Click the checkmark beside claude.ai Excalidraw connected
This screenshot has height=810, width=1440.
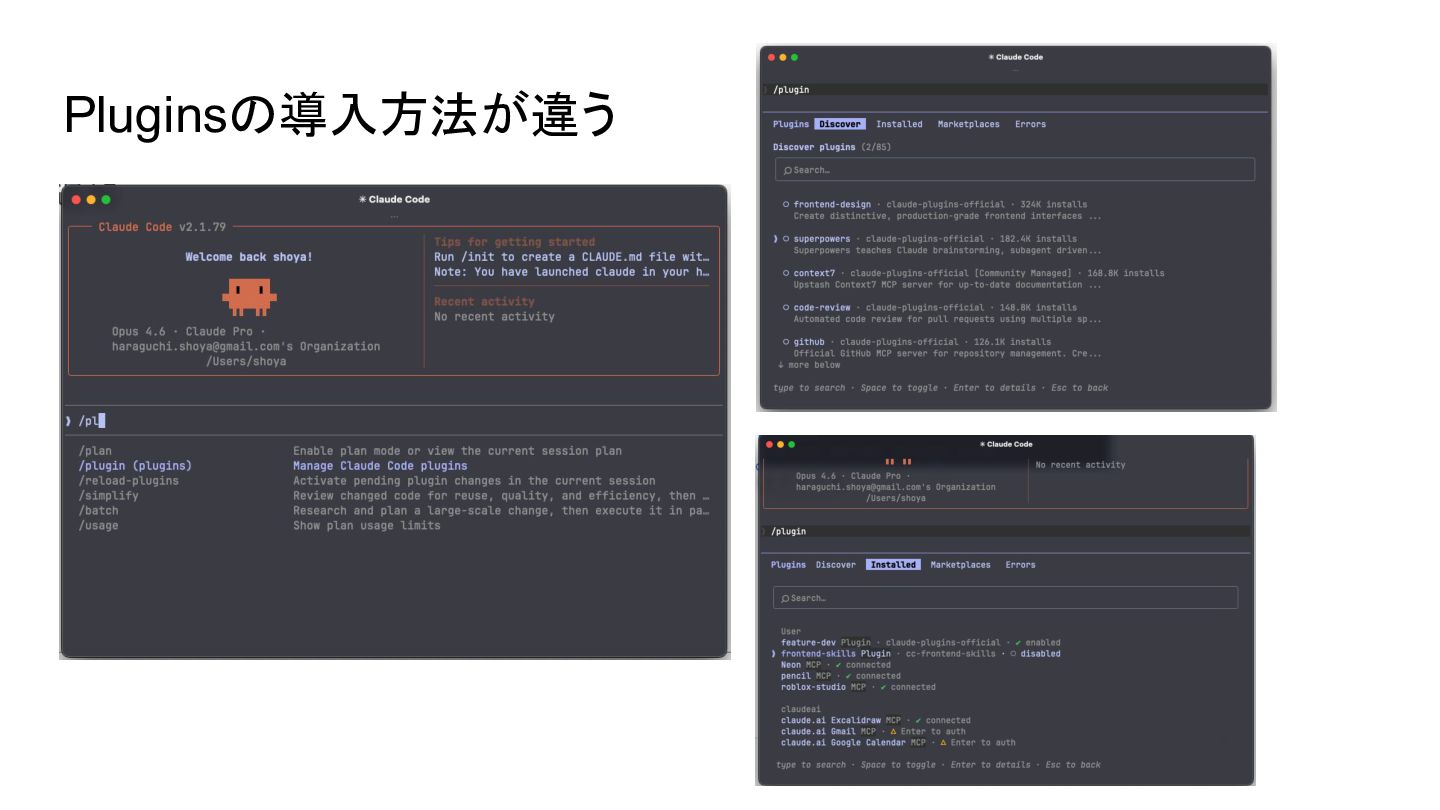[918, 720]
